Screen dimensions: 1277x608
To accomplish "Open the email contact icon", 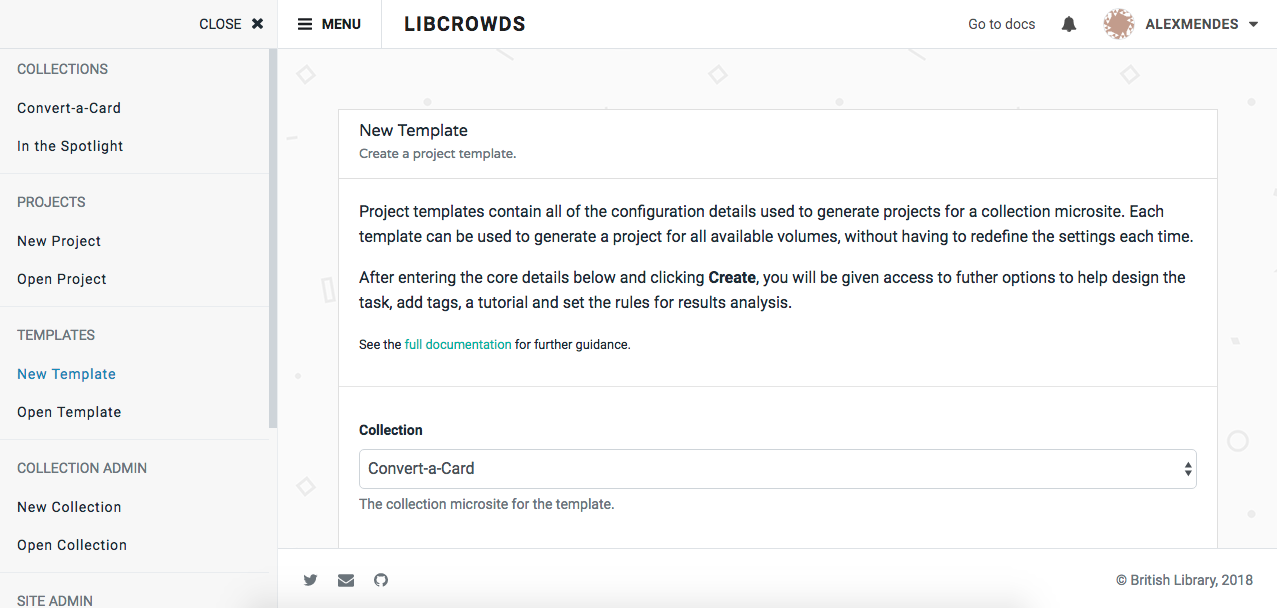I will pyautogui.click(x=345, y=580).
